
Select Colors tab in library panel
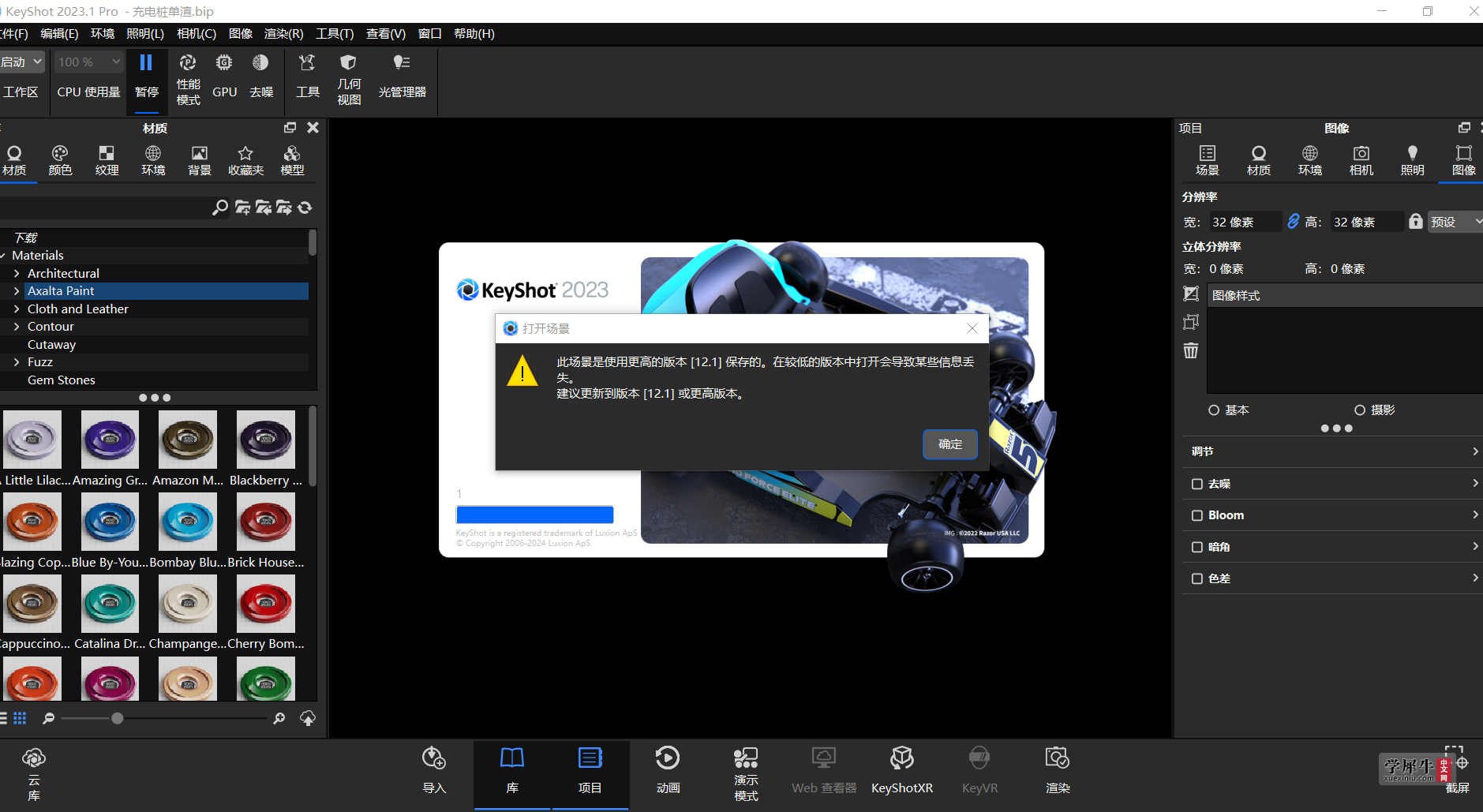click(60, 160)
